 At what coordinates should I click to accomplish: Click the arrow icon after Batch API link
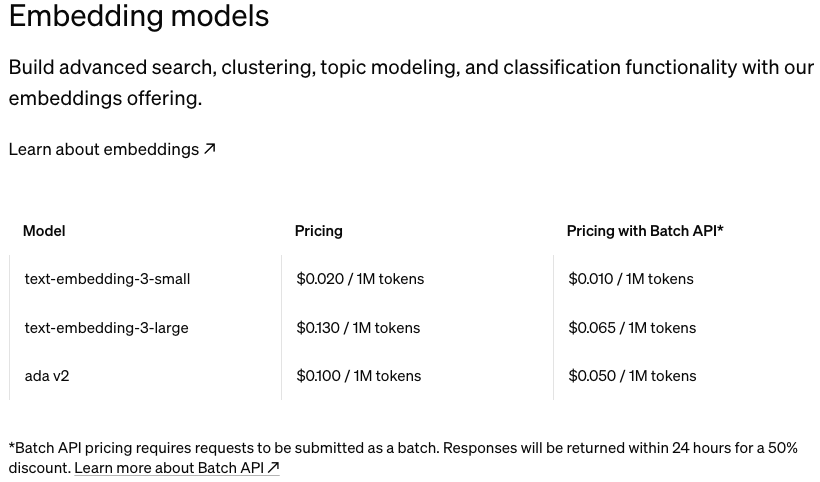(x=273, y=467)
